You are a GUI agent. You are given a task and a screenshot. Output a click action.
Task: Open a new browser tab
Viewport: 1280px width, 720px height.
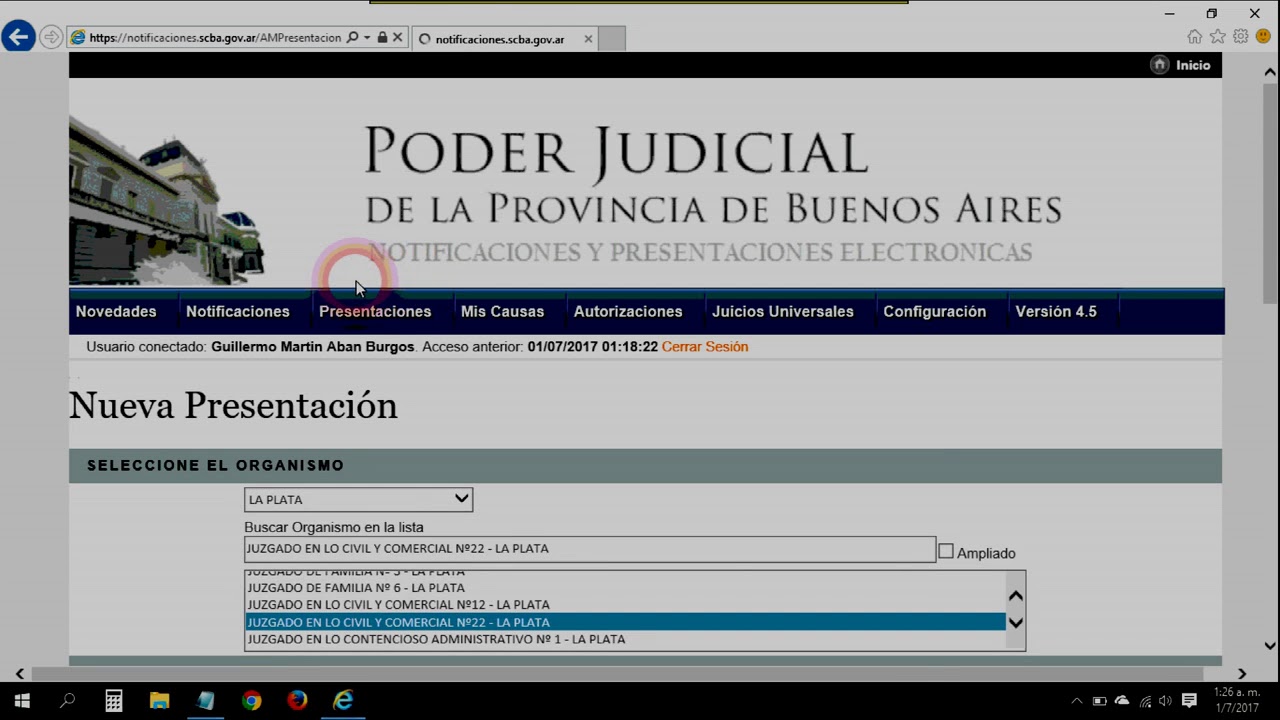(611, 39)
